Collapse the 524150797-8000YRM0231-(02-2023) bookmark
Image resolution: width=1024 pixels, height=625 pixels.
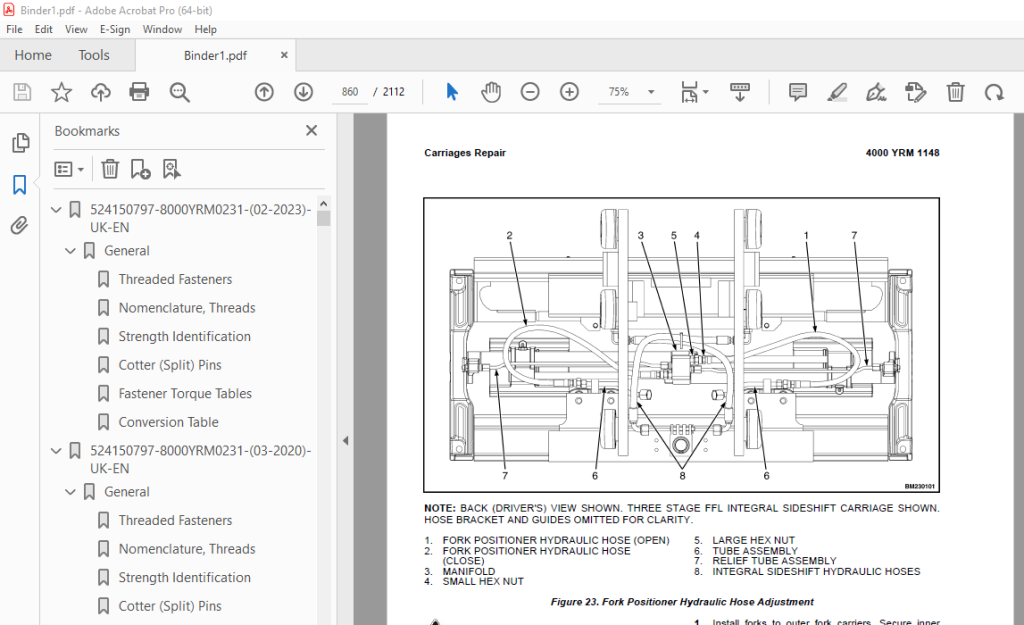coord(56,210)
